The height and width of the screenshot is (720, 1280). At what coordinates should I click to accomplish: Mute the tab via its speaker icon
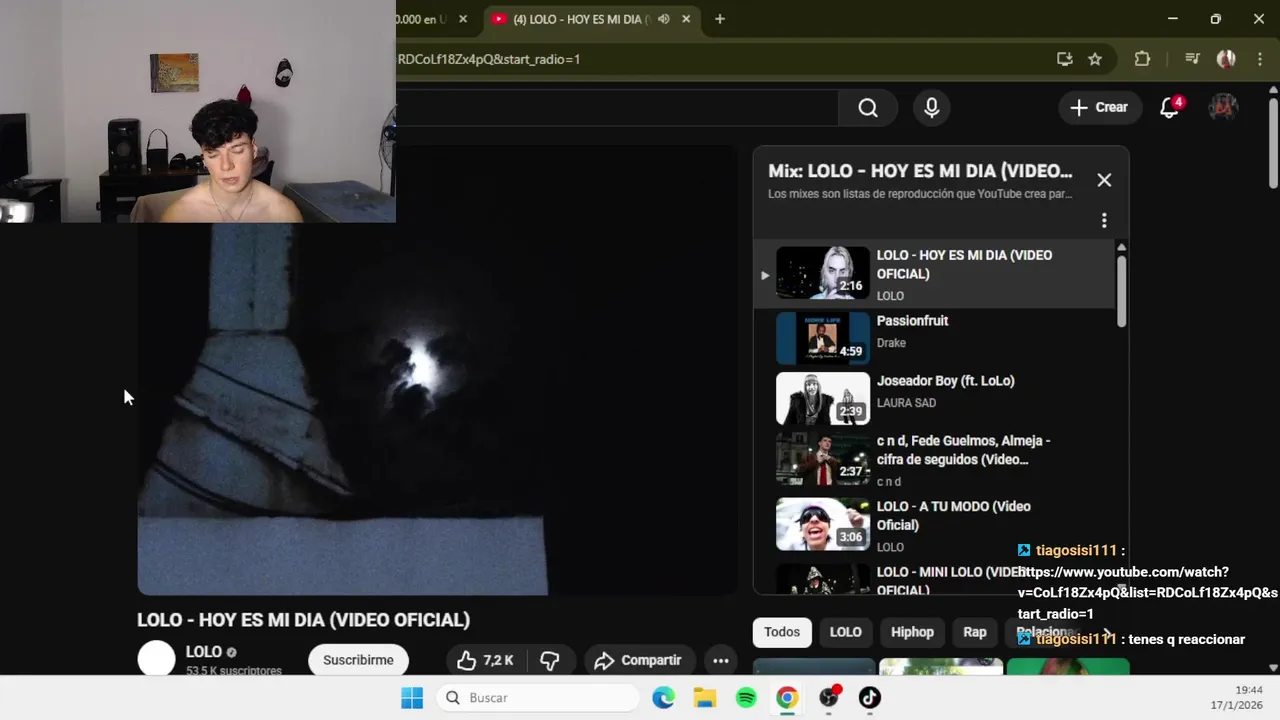[663, 19]
